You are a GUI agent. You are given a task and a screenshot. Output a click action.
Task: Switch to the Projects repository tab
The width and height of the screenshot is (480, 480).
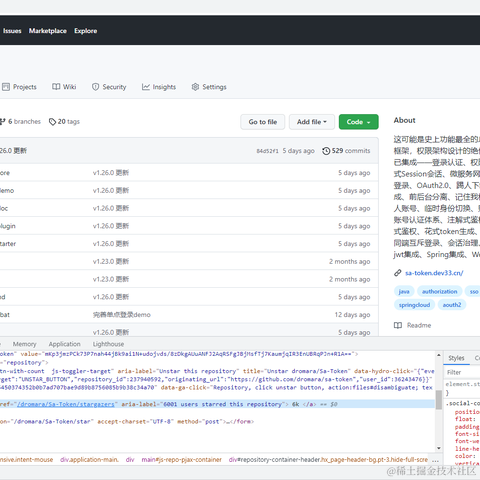19,87
